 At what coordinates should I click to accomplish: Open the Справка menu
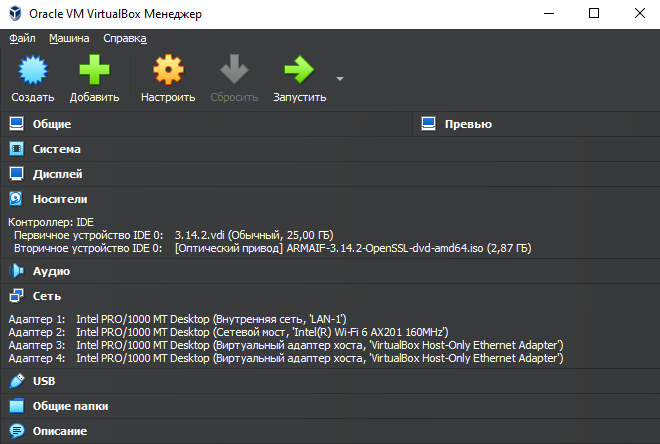pyautogui.click(x=125, y=38)
